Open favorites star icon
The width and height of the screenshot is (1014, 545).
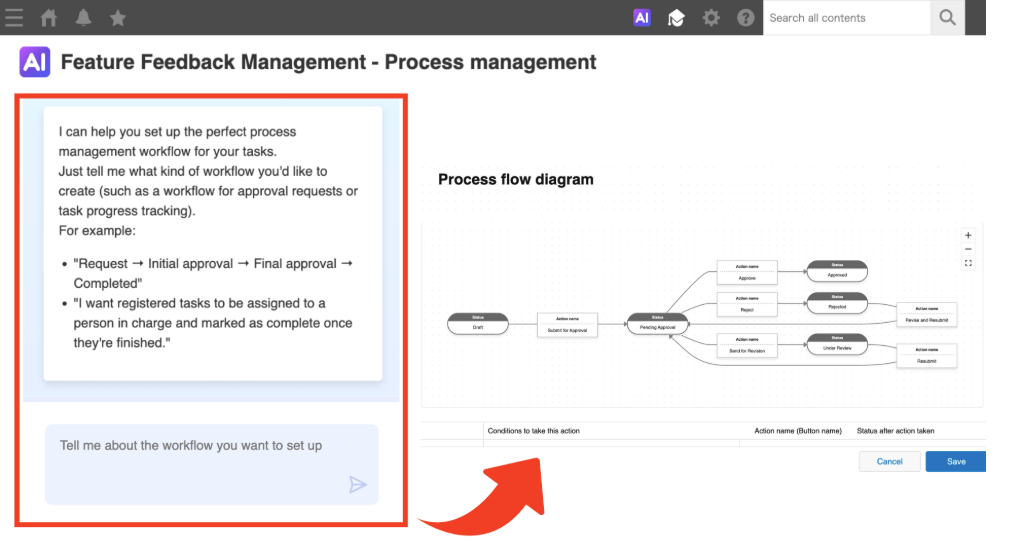pos(117,18)
